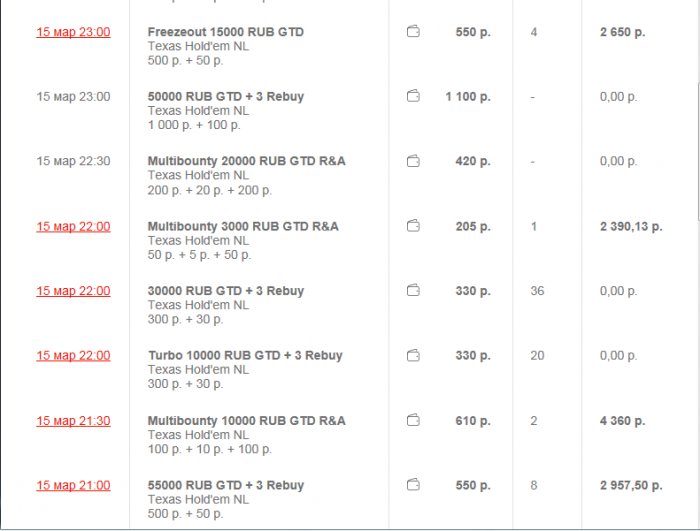The height and width of the screenshot is (531, 700).
Task: Open the 15 мар 23:00 Freezeout date link
Action: pos(73,32)
